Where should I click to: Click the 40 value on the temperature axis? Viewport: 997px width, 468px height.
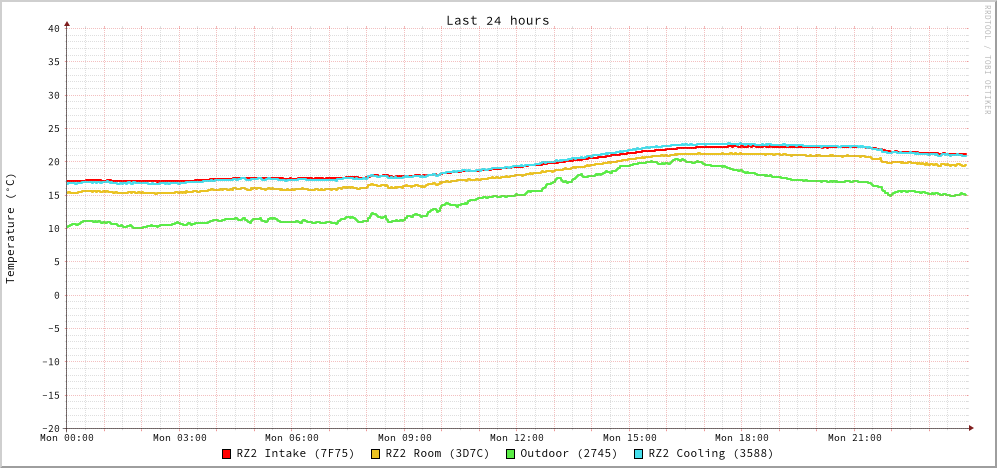(53, 28)
